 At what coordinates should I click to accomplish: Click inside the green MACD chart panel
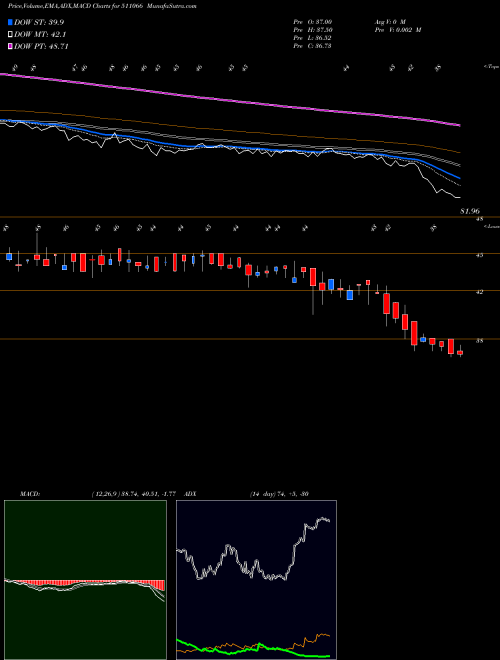(85, 580)
